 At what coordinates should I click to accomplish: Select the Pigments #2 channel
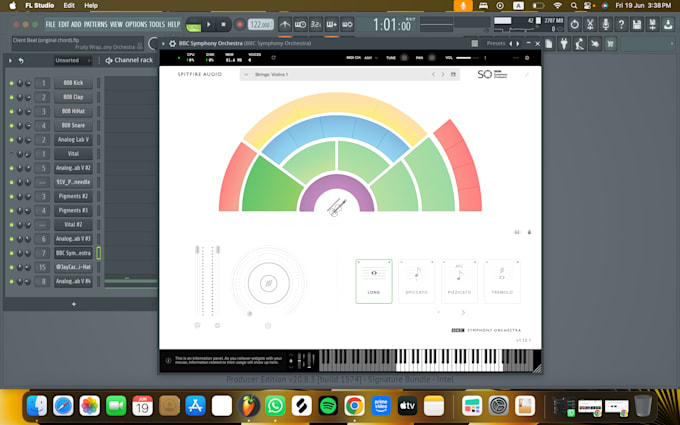click(x=73, y=196)
